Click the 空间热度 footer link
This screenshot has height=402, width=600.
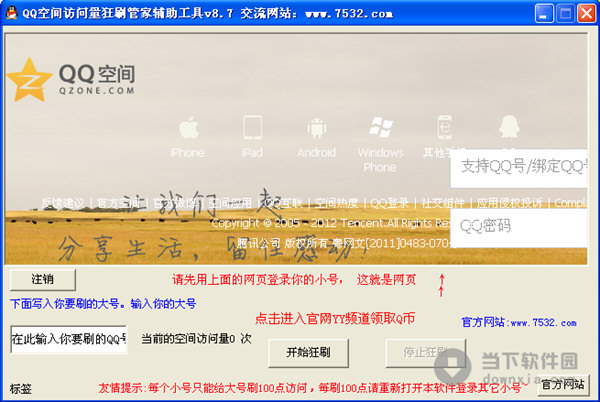[x=336, y=203]
